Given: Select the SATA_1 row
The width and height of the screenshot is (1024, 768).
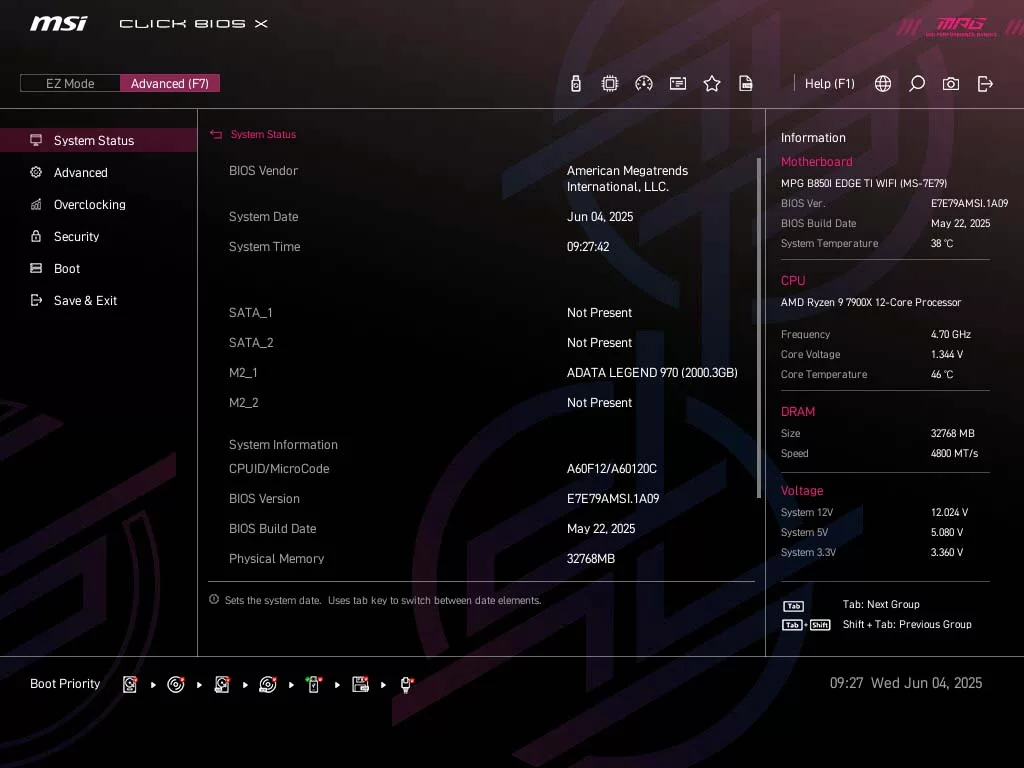Looking at the screenshot, I should click(x=482, y=313).
